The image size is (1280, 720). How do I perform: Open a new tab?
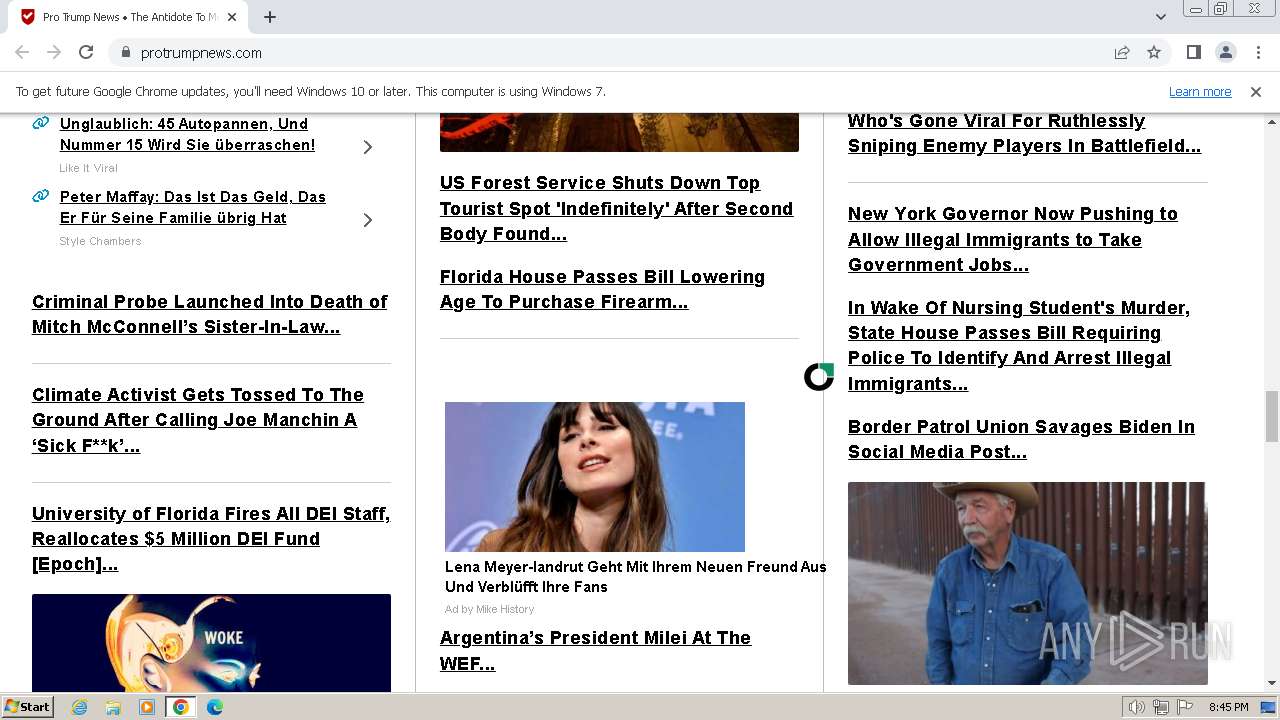pos(270,17)
